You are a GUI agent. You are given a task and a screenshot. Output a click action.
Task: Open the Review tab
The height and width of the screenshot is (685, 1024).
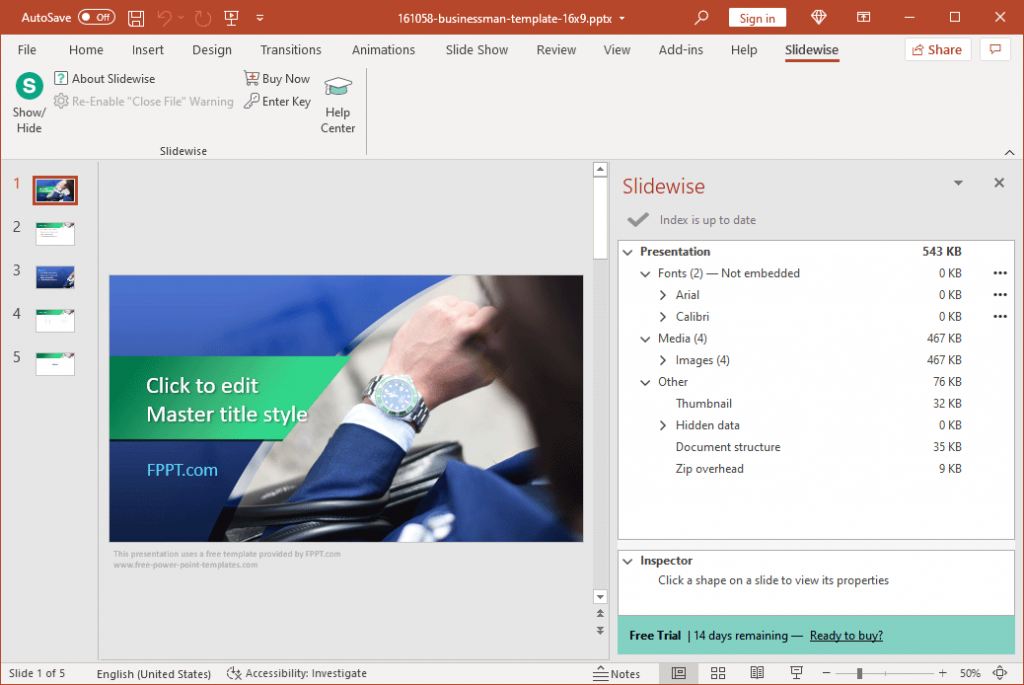point(556,49)
